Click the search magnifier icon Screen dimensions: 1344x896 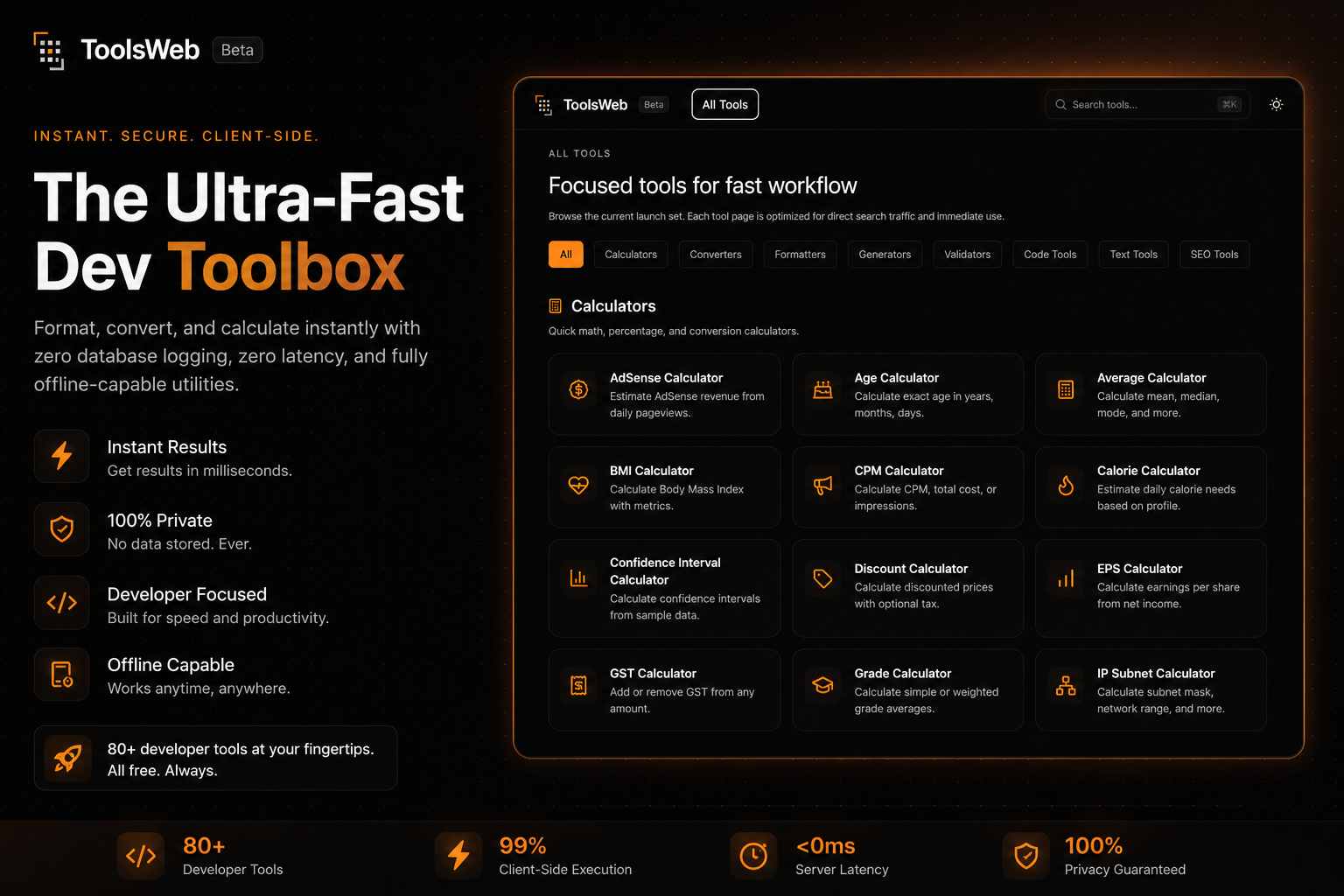click(1060, 105)
